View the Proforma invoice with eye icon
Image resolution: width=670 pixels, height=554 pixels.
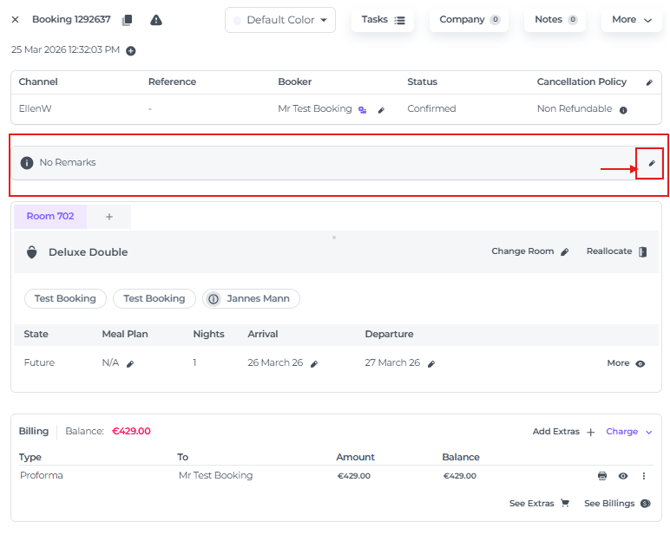(x=623, y=476)
